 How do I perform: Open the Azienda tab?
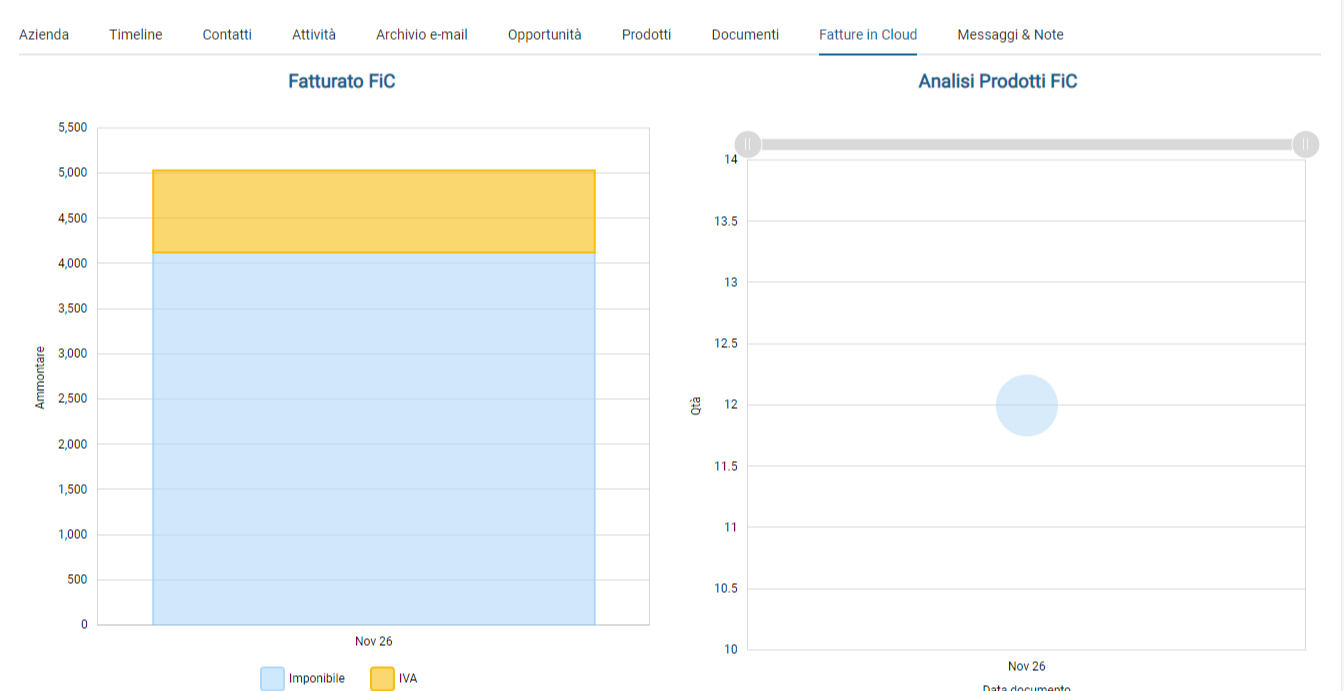pyautogui.click(x=44, y=34)
